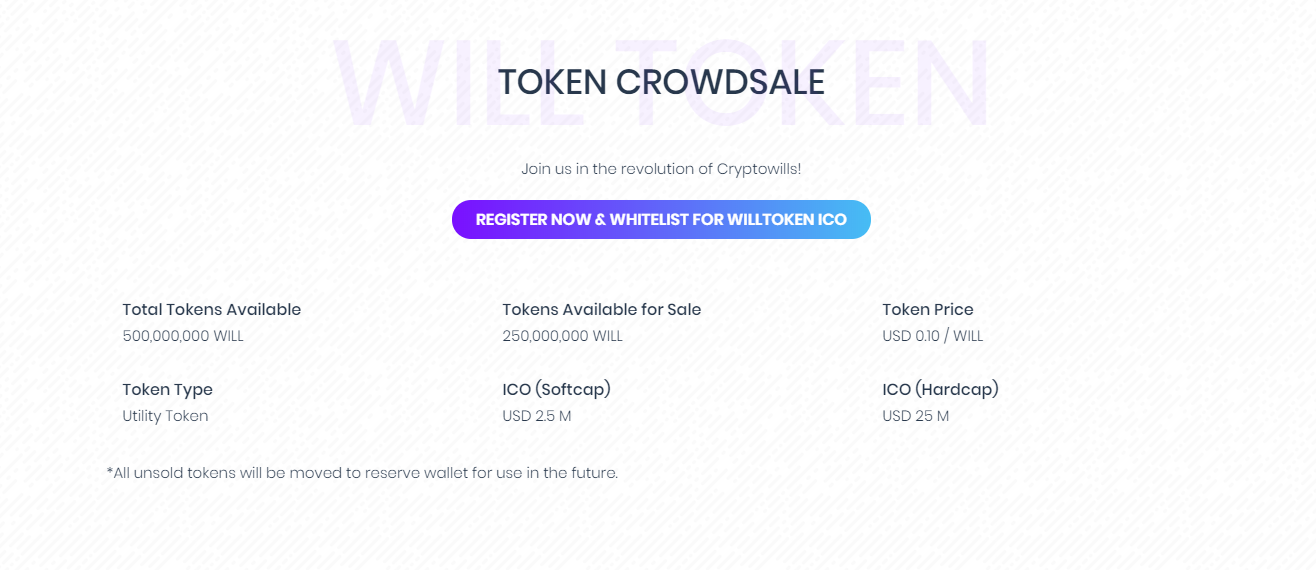The image size is (1316, 570).
Task: Select the Token Price heading
Action: coord(928,310)
